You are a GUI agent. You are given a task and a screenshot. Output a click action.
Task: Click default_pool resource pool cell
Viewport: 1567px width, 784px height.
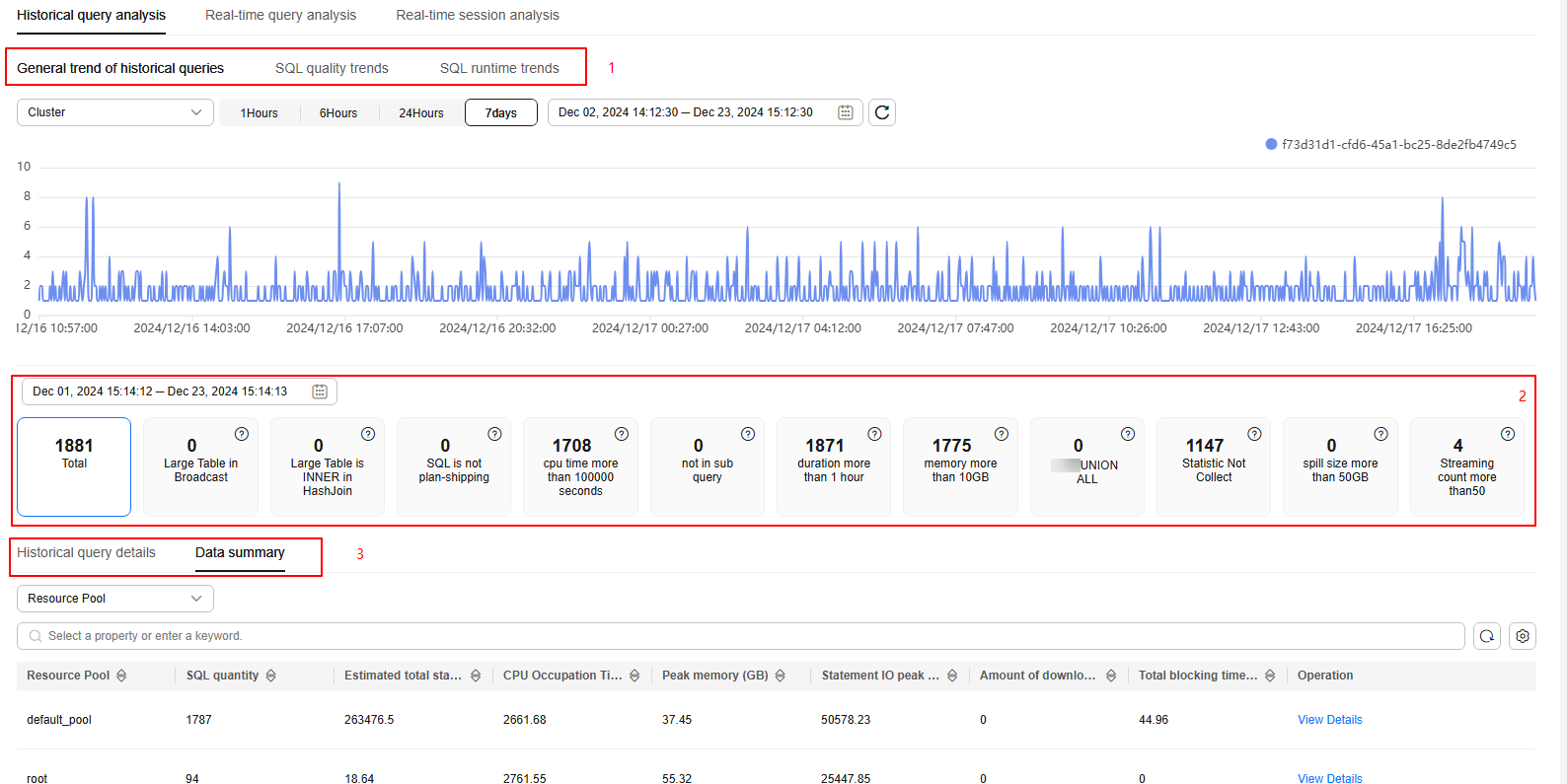tap(59, 720)
